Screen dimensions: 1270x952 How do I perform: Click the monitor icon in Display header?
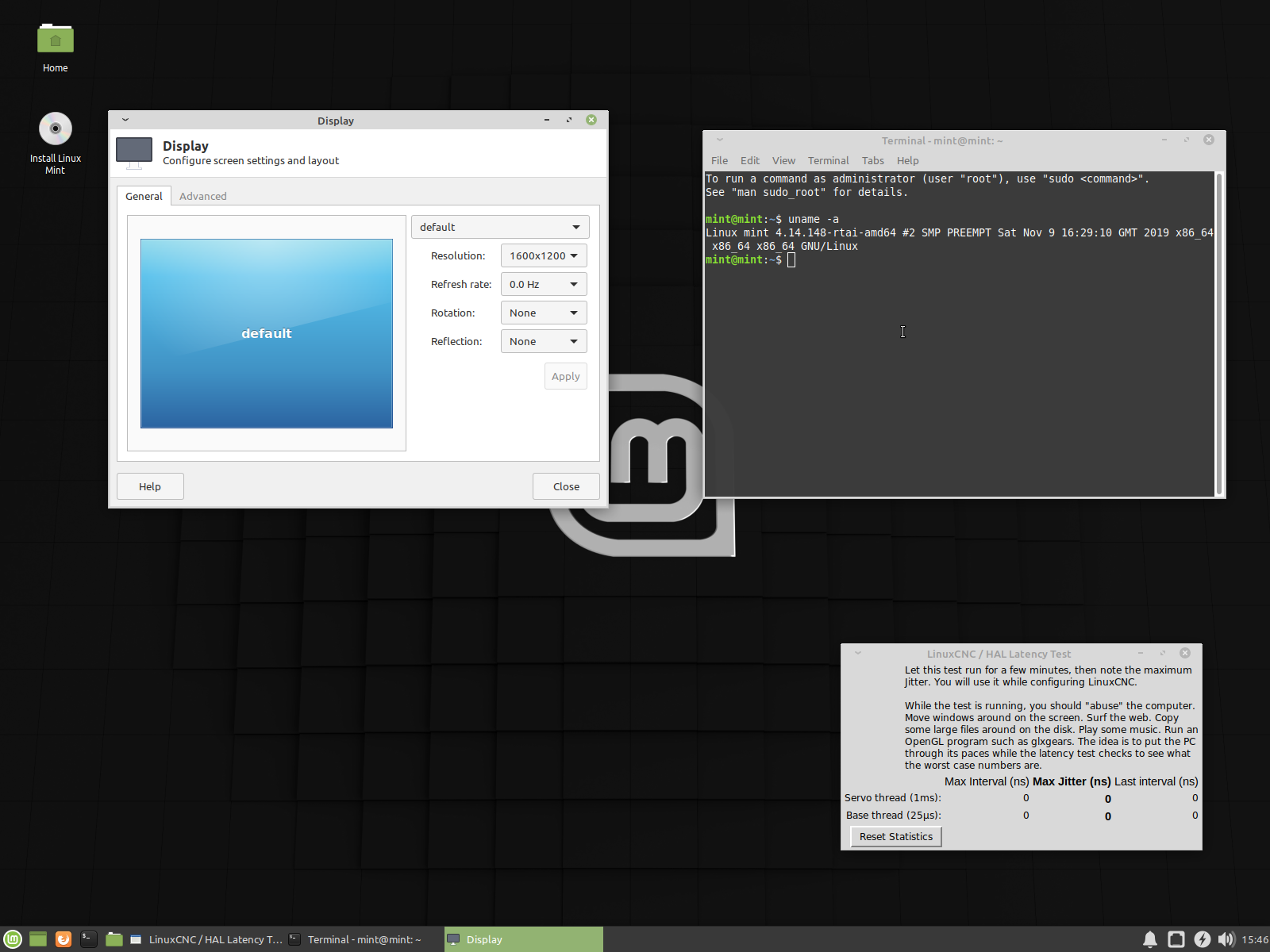134,152
